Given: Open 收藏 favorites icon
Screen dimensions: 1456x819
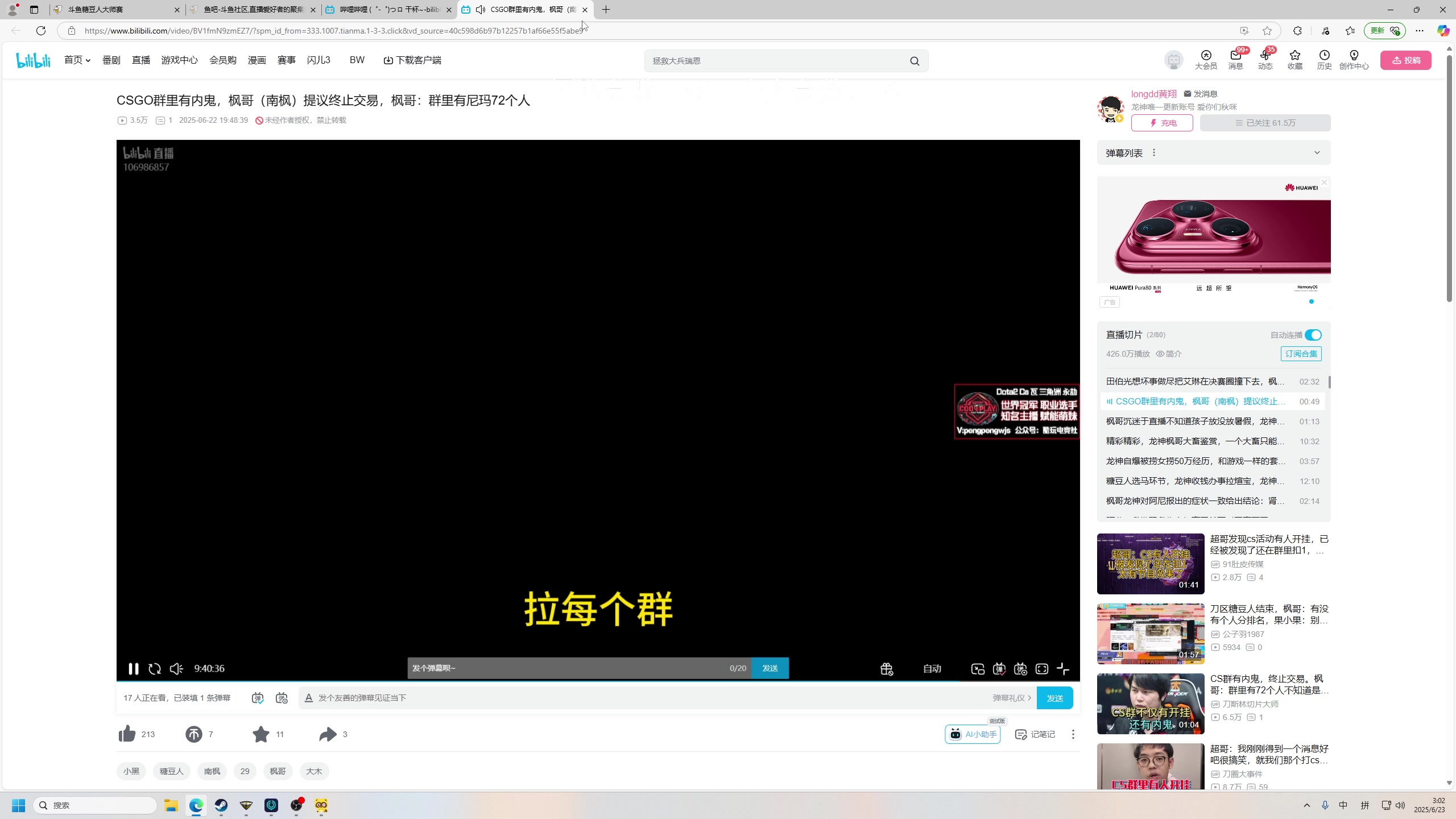Looking at the screenshot, I should [1295, 59].
